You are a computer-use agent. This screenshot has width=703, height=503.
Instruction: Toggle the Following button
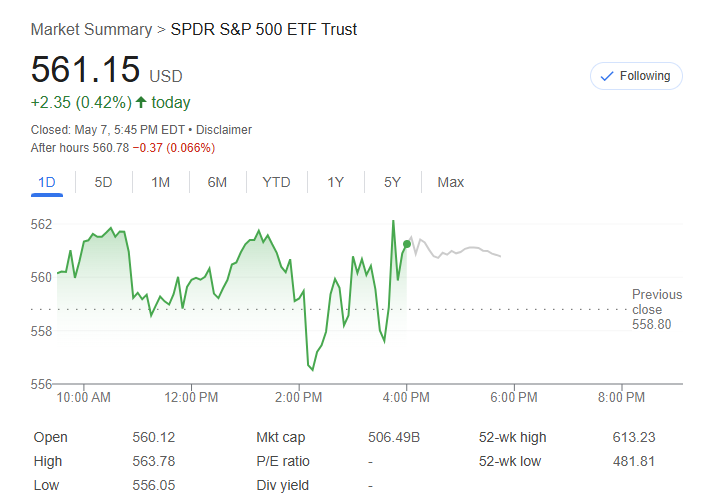coord(636,76)
